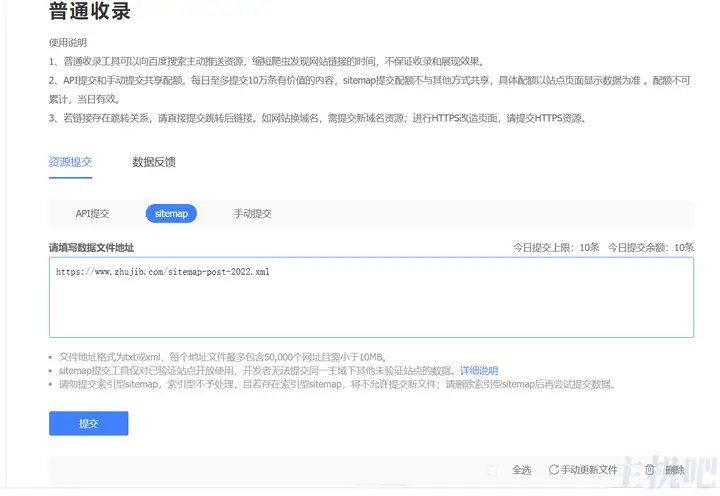Screen dimensions: 720x496
Task: Click the refresh icon beside 手动更新文件
Action: (554, 469)
